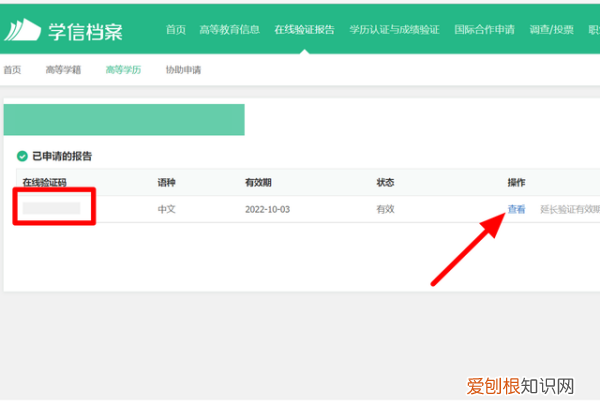The height and width of the screenshot is (405, 600).
Task: Open 首页 in the green top navigation
Action: [x=176, y=29]
